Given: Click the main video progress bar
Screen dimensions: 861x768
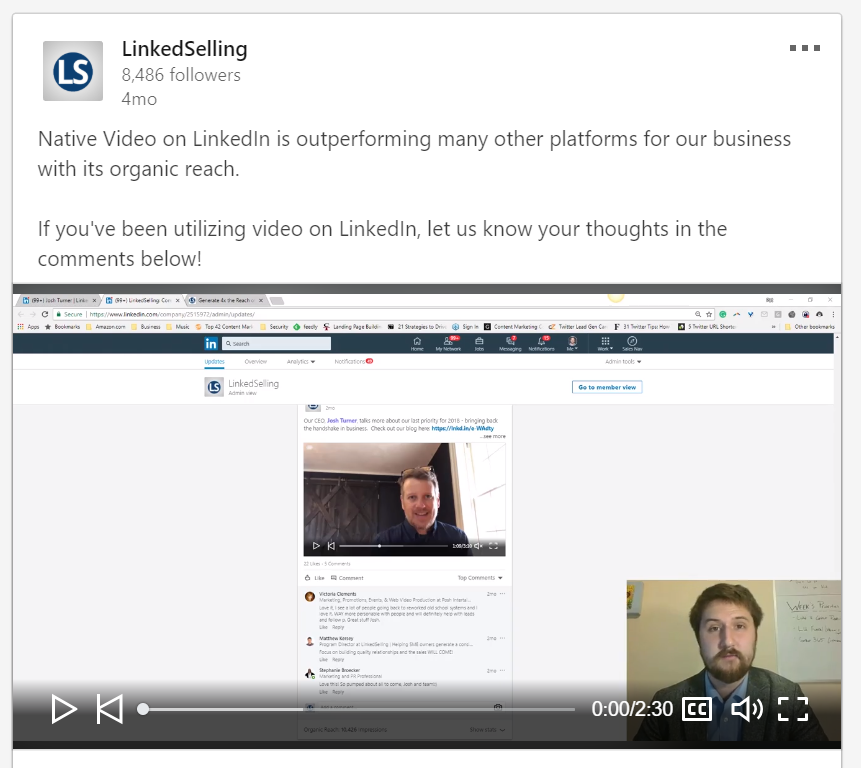Looking at the screenshot, I should coord(360,709).
